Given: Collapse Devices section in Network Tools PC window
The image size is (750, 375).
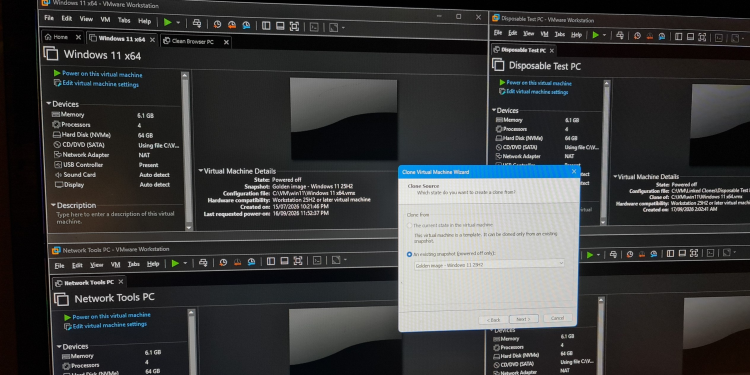Looking at the screenshot, I should click(x=59, y=346).
